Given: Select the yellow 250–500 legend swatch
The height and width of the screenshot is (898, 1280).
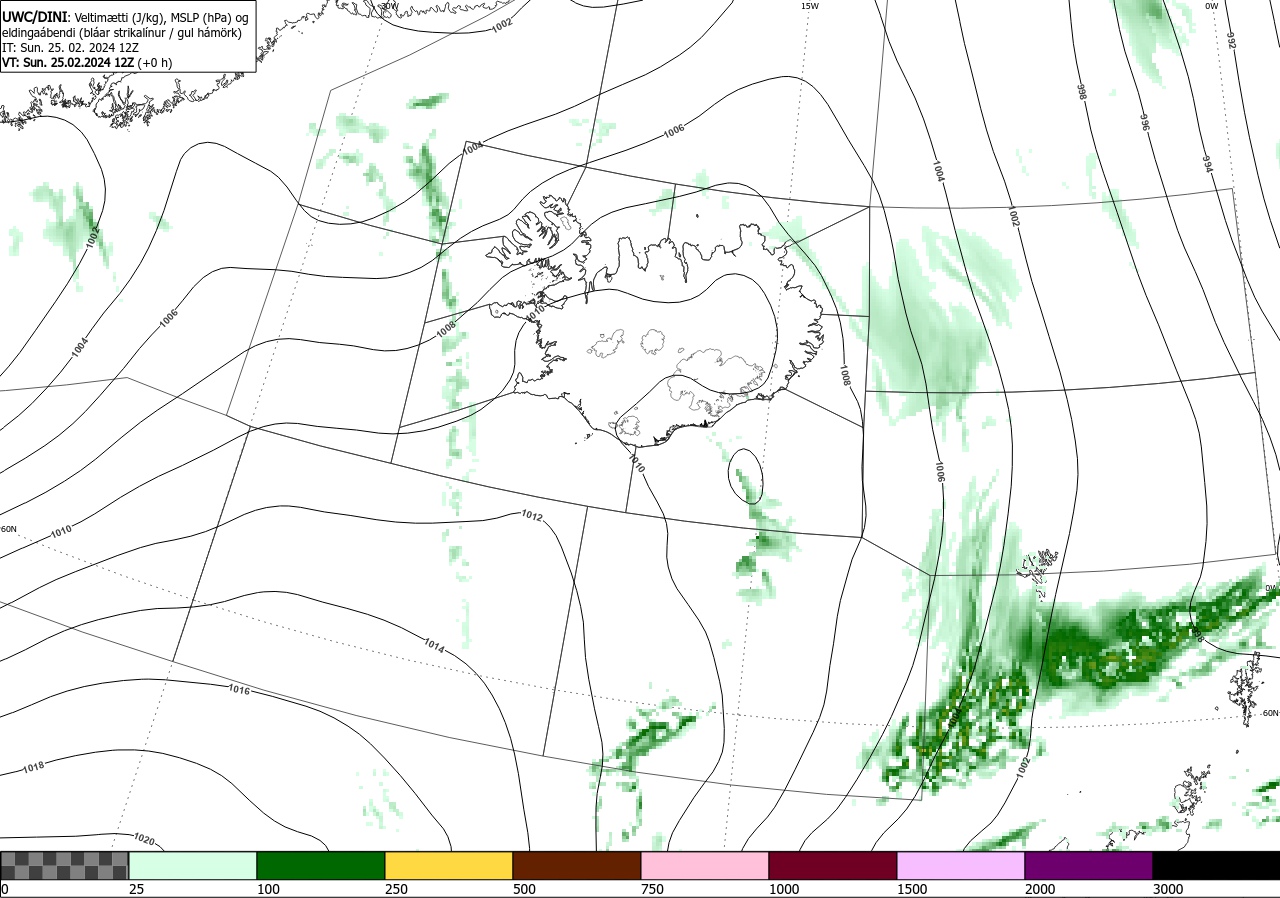Looking at the screenshot, I should [x=449, y=865].
